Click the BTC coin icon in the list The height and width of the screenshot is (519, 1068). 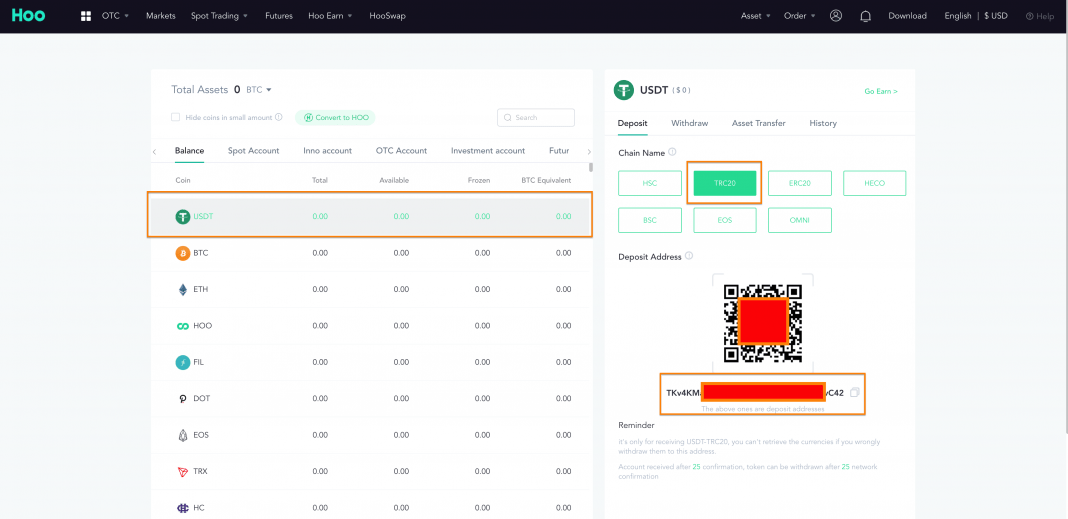183,253
